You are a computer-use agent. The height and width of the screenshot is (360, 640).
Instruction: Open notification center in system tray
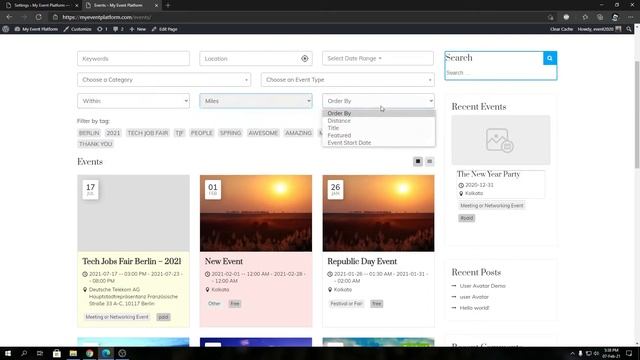629,353
